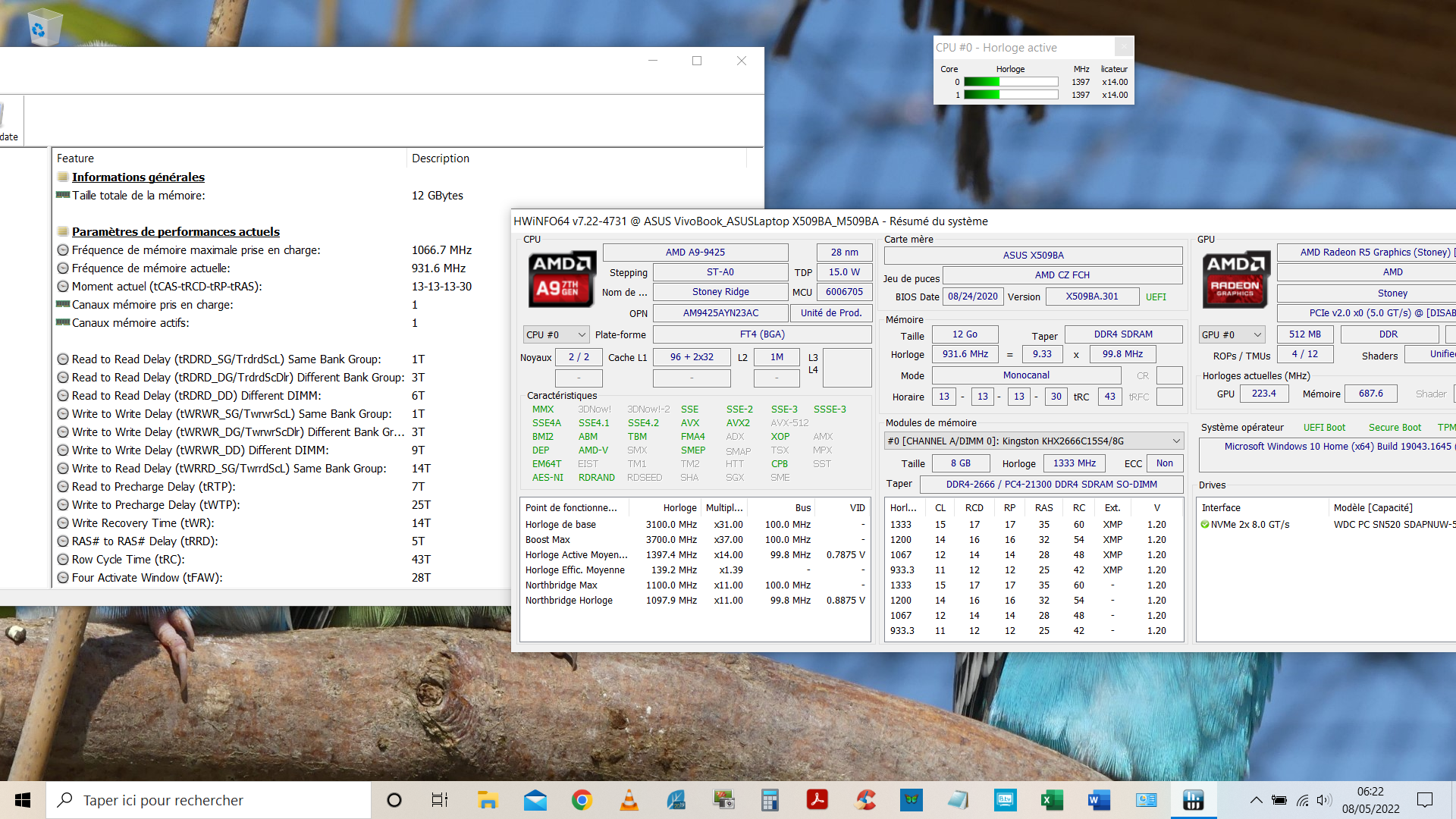
Task: Open the Wi-Fi network tray icon
Action: tap(1302, 800)
